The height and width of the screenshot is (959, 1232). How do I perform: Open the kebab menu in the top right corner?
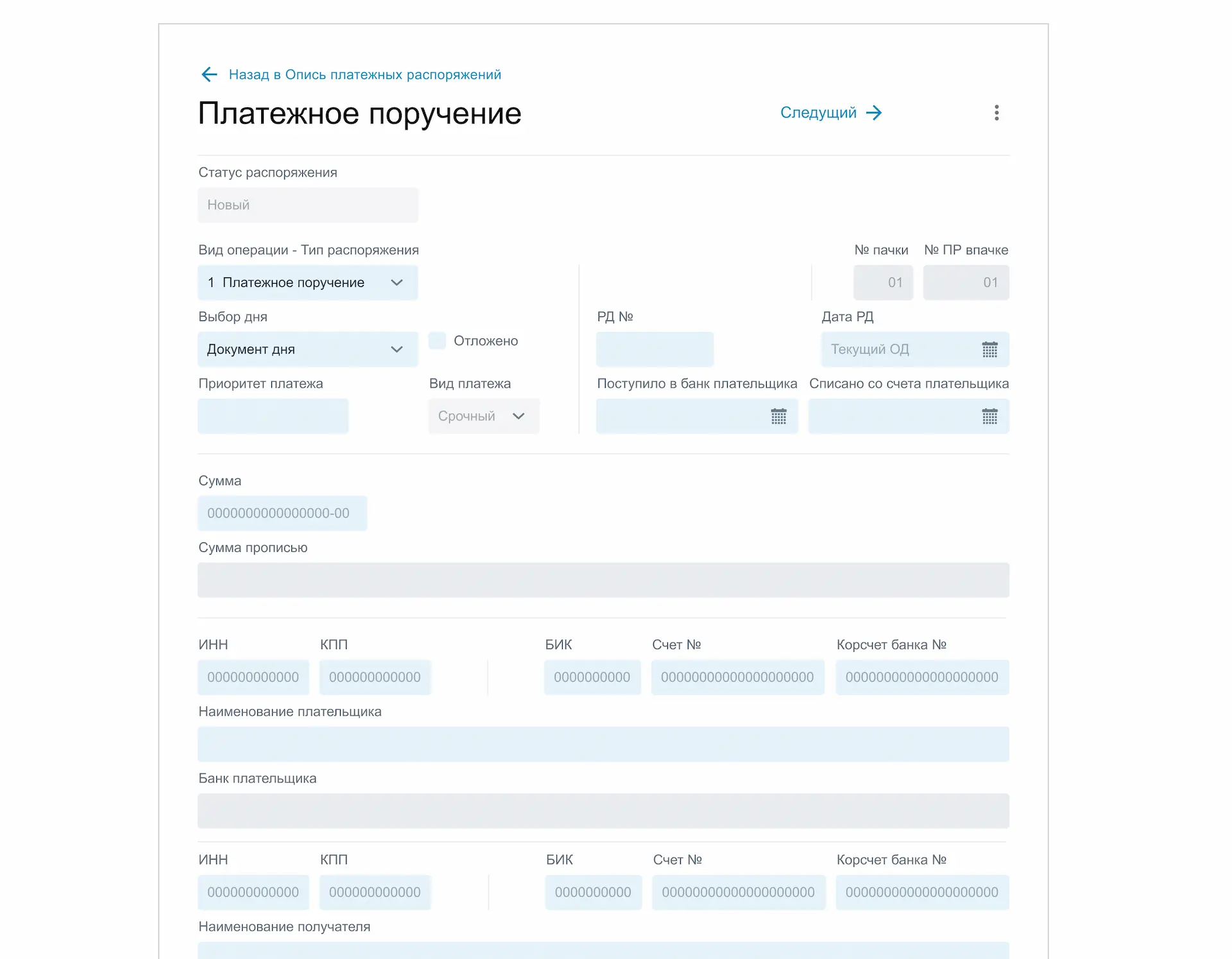tap(997, 112)
